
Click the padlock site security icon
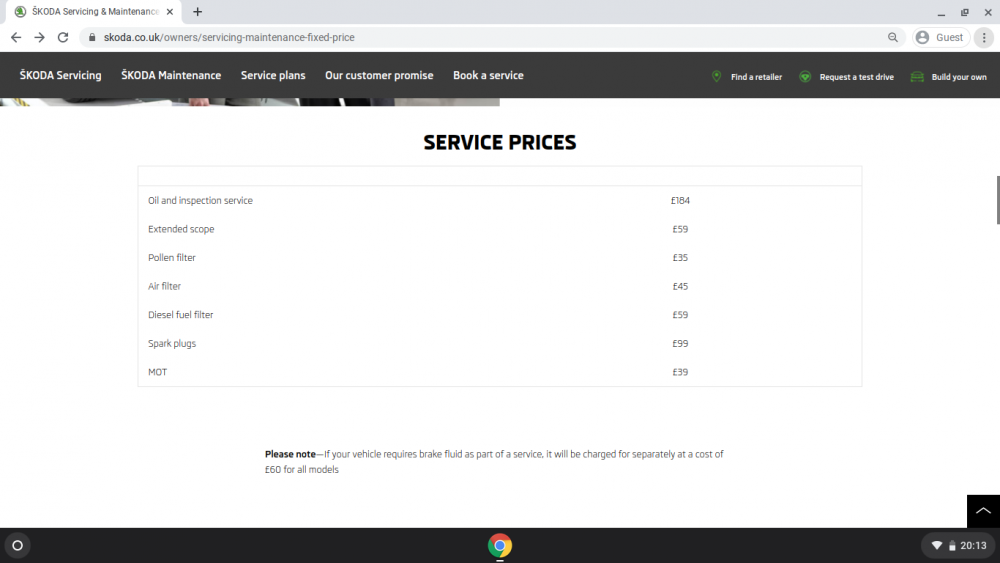(92, 38)
